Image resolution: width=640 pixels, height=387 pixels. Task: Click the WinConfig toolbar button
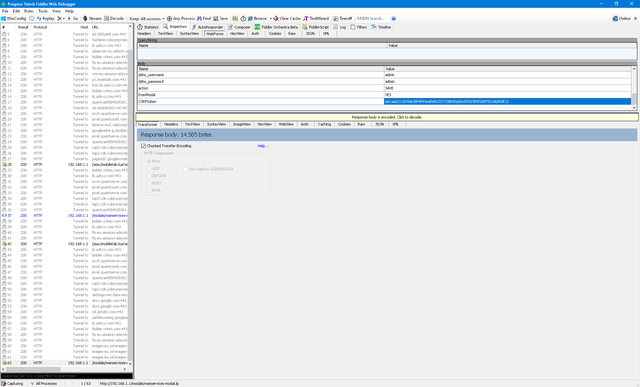(14, 18)
